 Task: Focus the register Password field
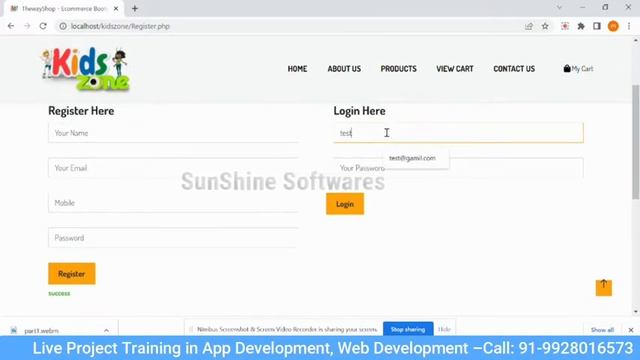173,238
